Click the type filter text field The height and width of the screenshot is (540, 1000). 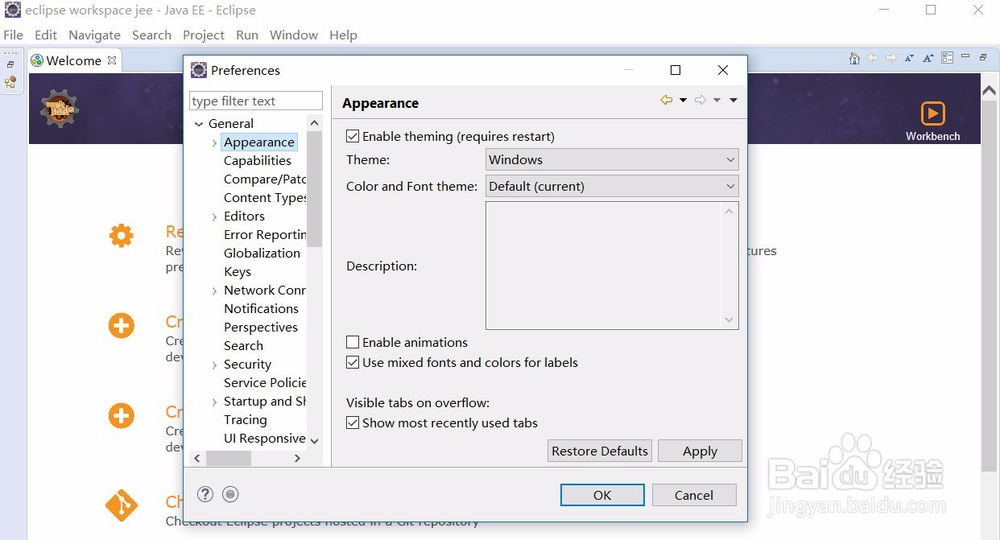[x=256, y=101]
